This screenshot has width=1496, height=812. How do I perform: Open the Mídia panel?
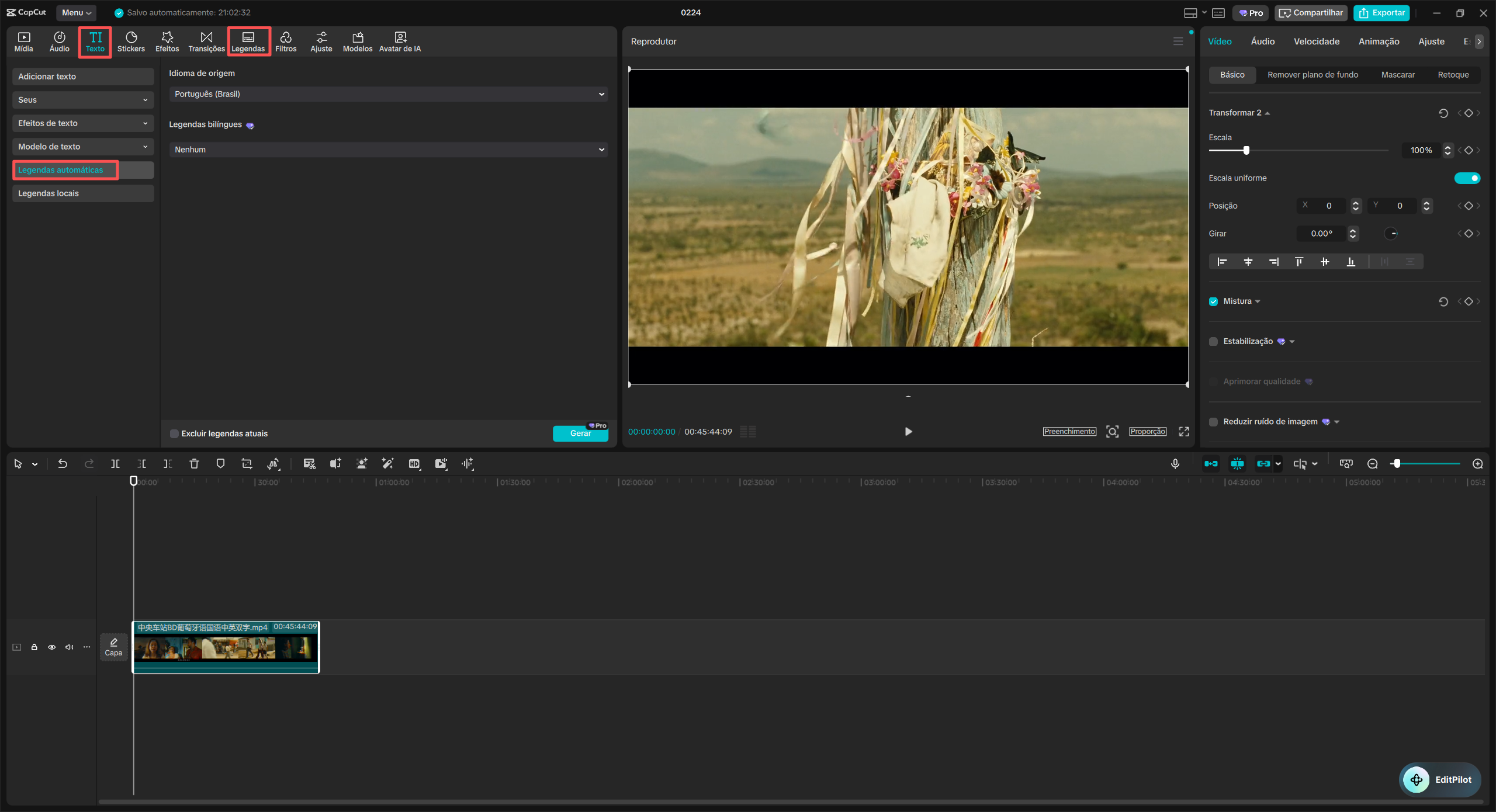click(x=23, y=41)
